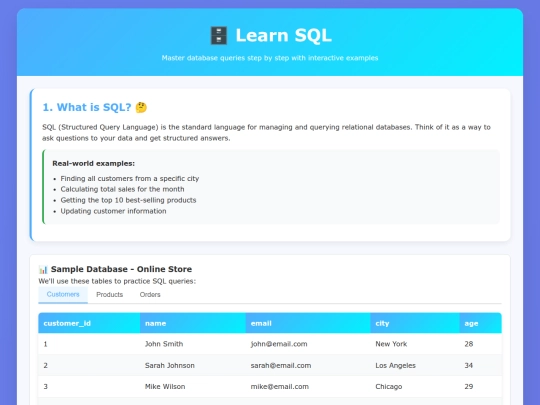Select the Mike Wilson name cell

click(x=193, y=386)
